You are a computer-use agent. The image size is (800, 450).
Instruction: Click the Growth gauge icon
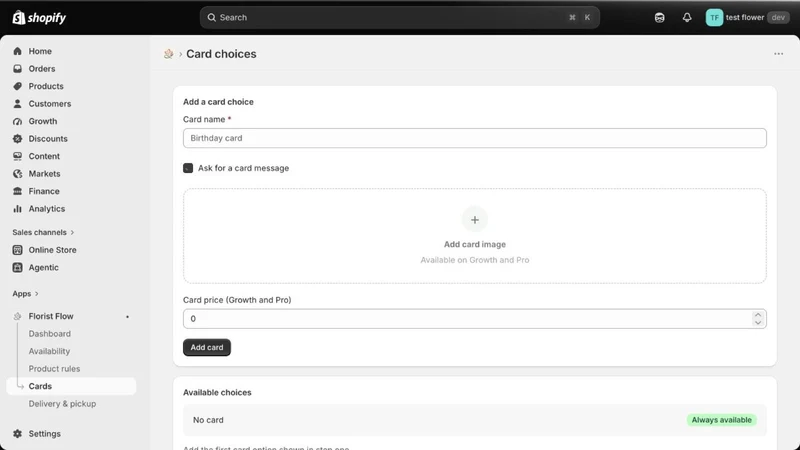pyautogui.click(x=17, y=121)
